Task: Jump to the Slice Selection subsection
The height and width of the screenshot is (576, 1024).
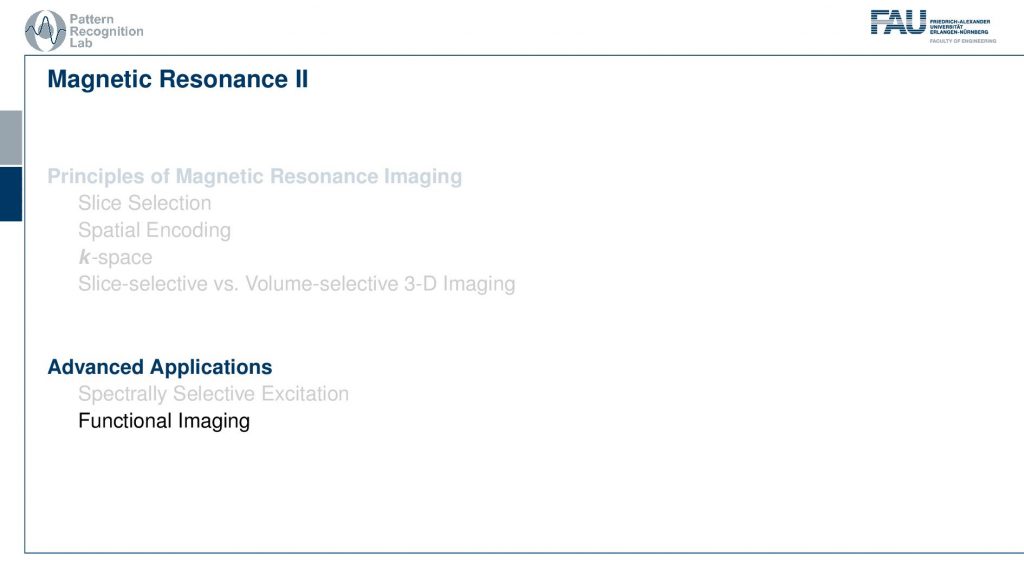Action: click(x=145, y=203)
